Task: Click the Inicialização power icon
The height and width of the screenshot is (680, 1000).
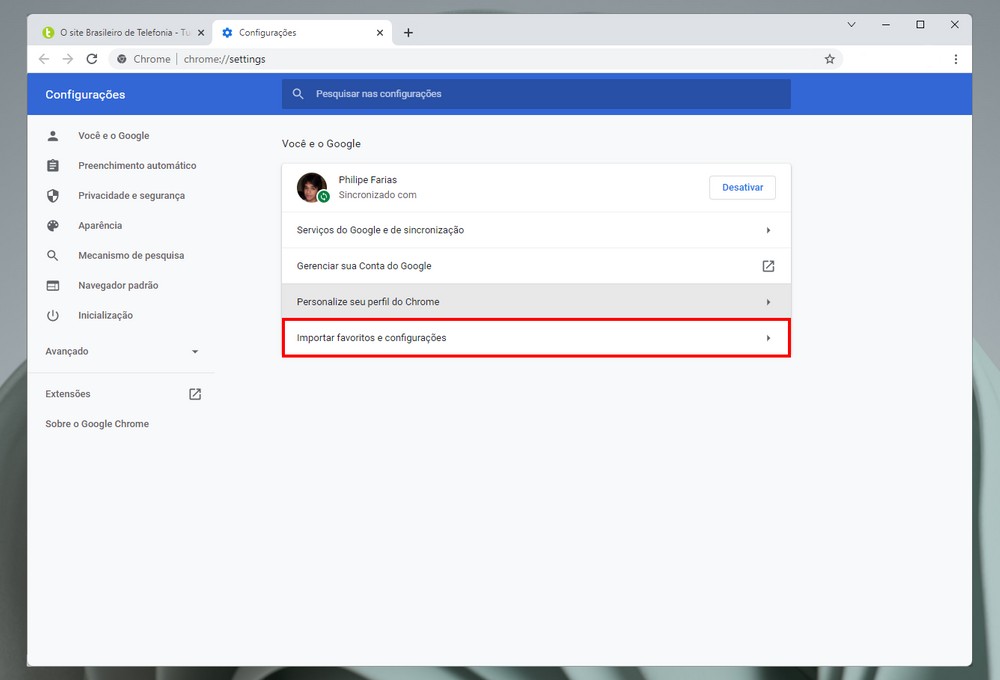Action: tap(53, 316)
